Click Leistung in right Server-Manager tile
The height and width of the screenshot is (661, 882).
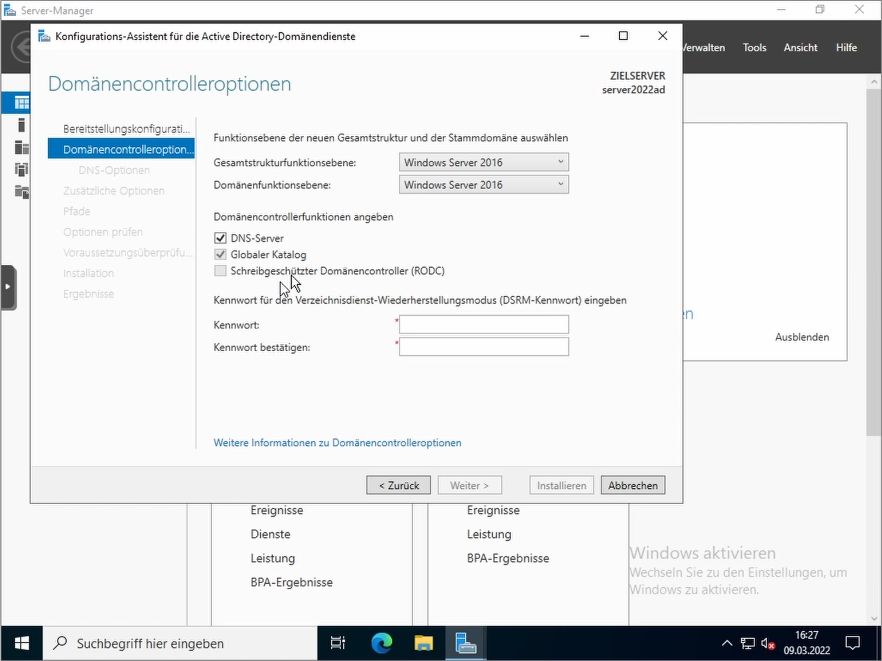tap(489, 534)
